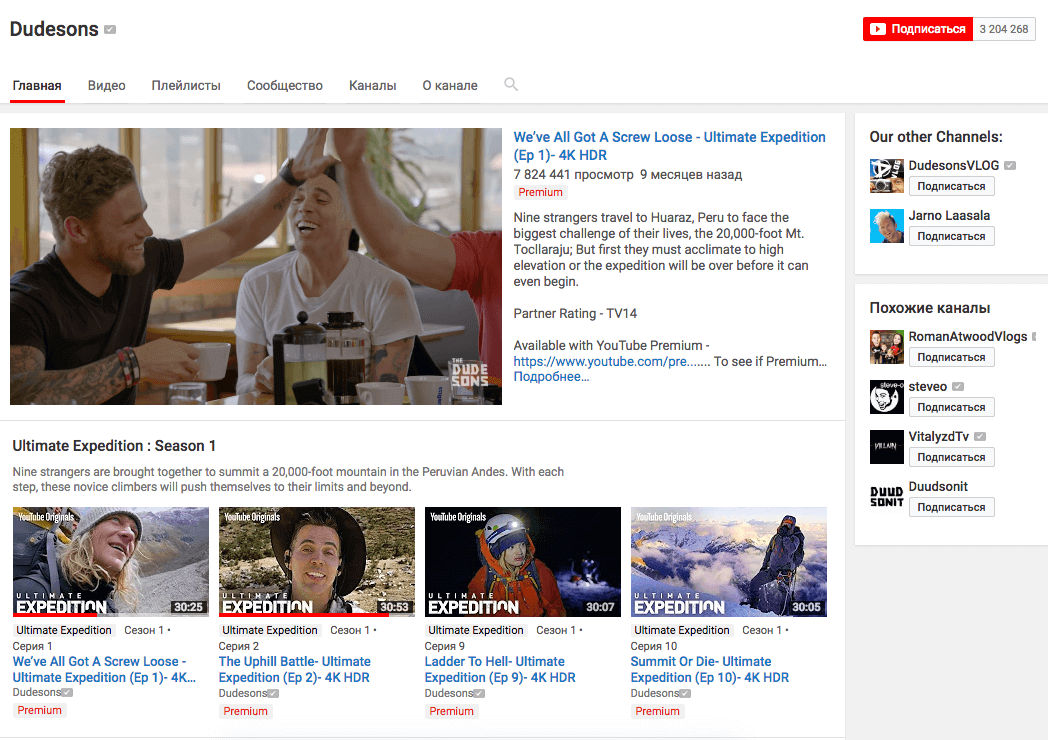Click the subscriber count 3 204 268
Image resolution: width=1048 pixels, height=740 pixels.
[1004, 29]
